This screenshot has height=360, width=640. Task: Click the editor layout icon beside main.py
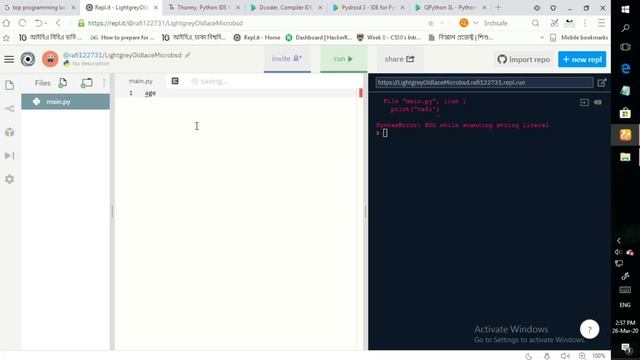coord(175,81)
